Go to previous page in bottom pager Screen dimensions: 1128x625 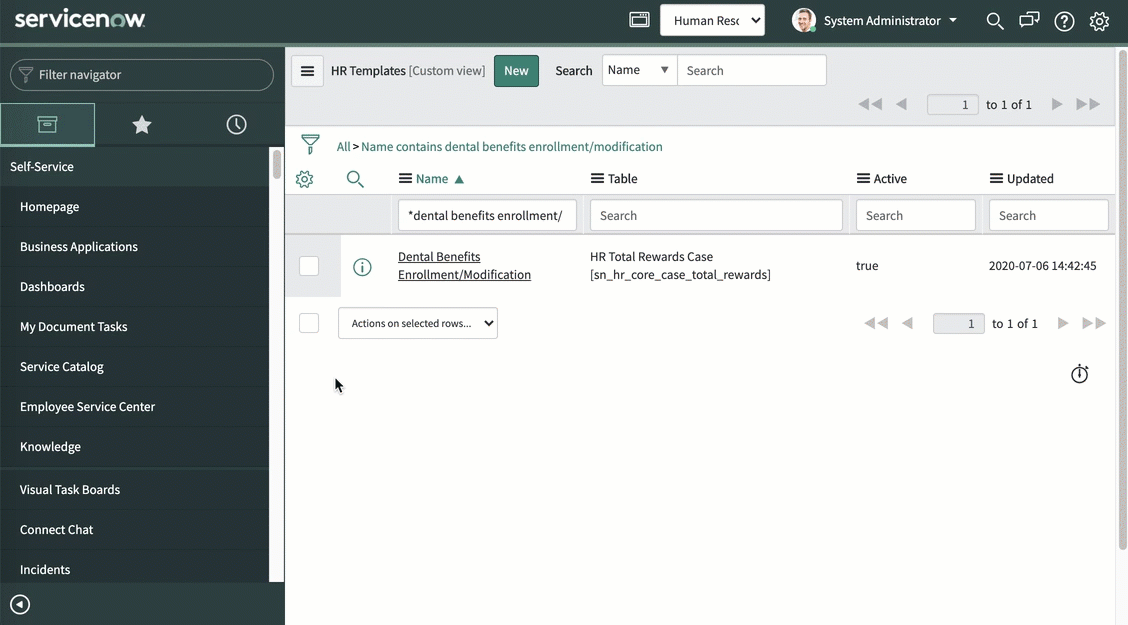pos(907,323)
